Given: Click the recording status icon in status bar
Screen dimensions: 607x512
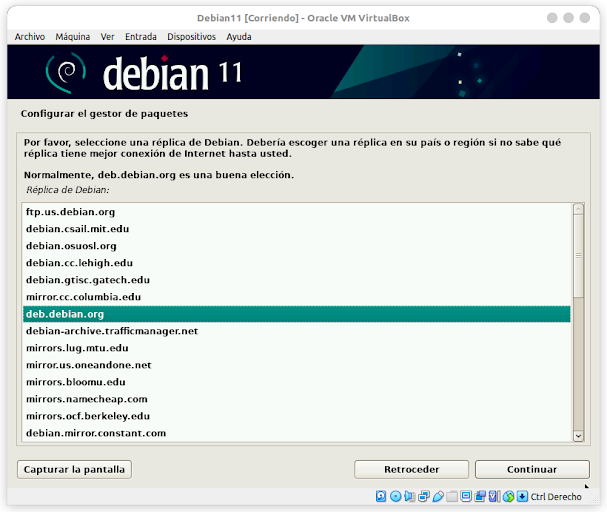Looking at the screenshot, I should pyautogui.click(x=480, y=496).
